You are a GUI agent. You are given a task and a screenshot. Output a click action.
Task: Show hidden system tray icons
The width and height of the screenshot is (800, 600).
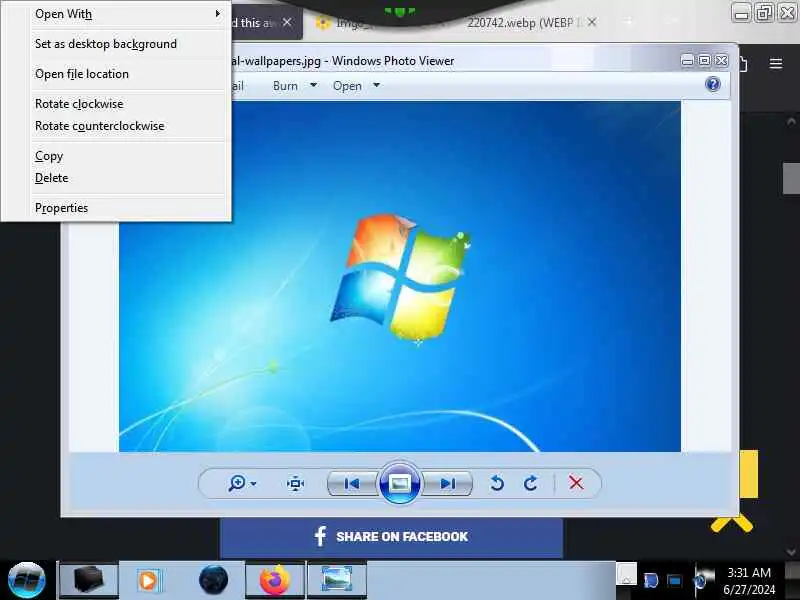pyautogui.click(x=627, y=574)
